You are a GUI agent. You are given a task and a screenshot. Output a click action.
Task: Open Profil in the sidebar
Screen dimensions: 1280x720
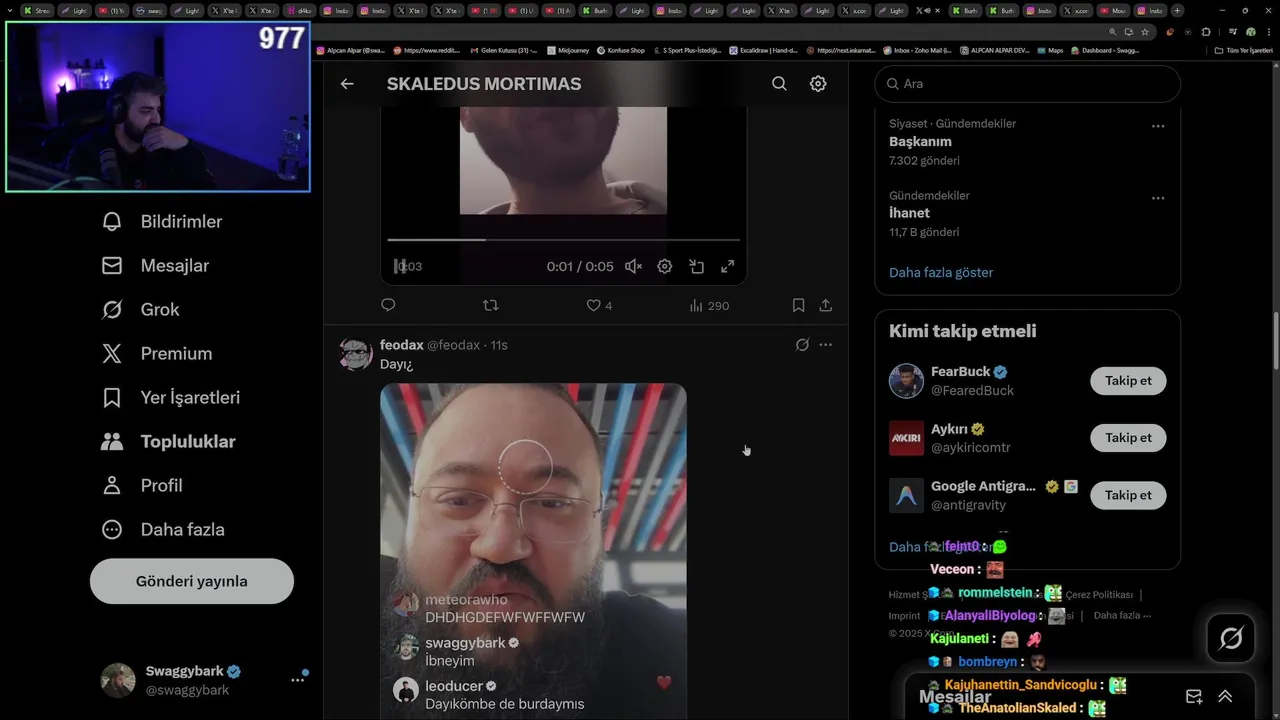point(142,485)
